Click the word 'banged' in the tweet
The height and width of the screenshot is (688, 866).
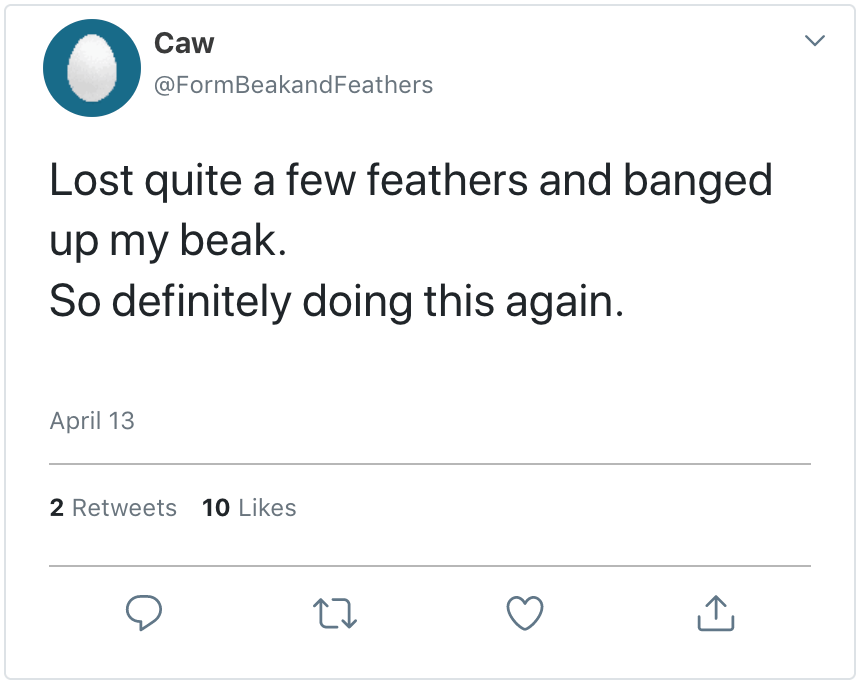tap(698, 181)
